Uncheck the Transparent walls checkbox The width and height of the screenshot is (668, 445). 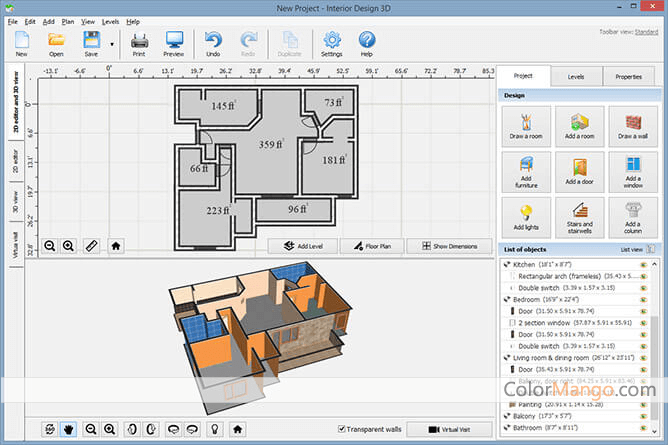coord(341,429)
